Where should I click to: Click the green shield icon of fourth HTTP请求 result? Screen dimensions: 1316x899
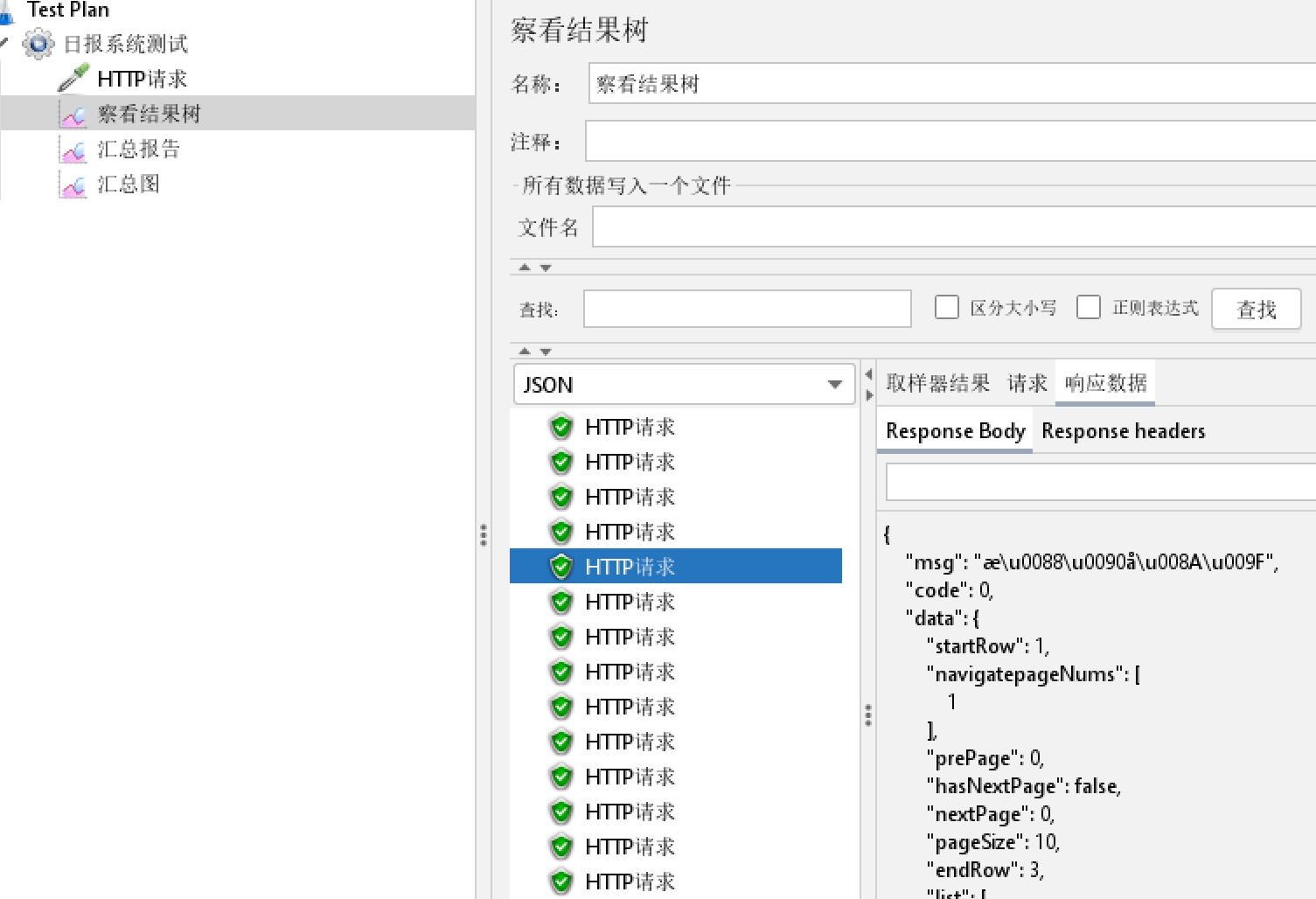561,532
